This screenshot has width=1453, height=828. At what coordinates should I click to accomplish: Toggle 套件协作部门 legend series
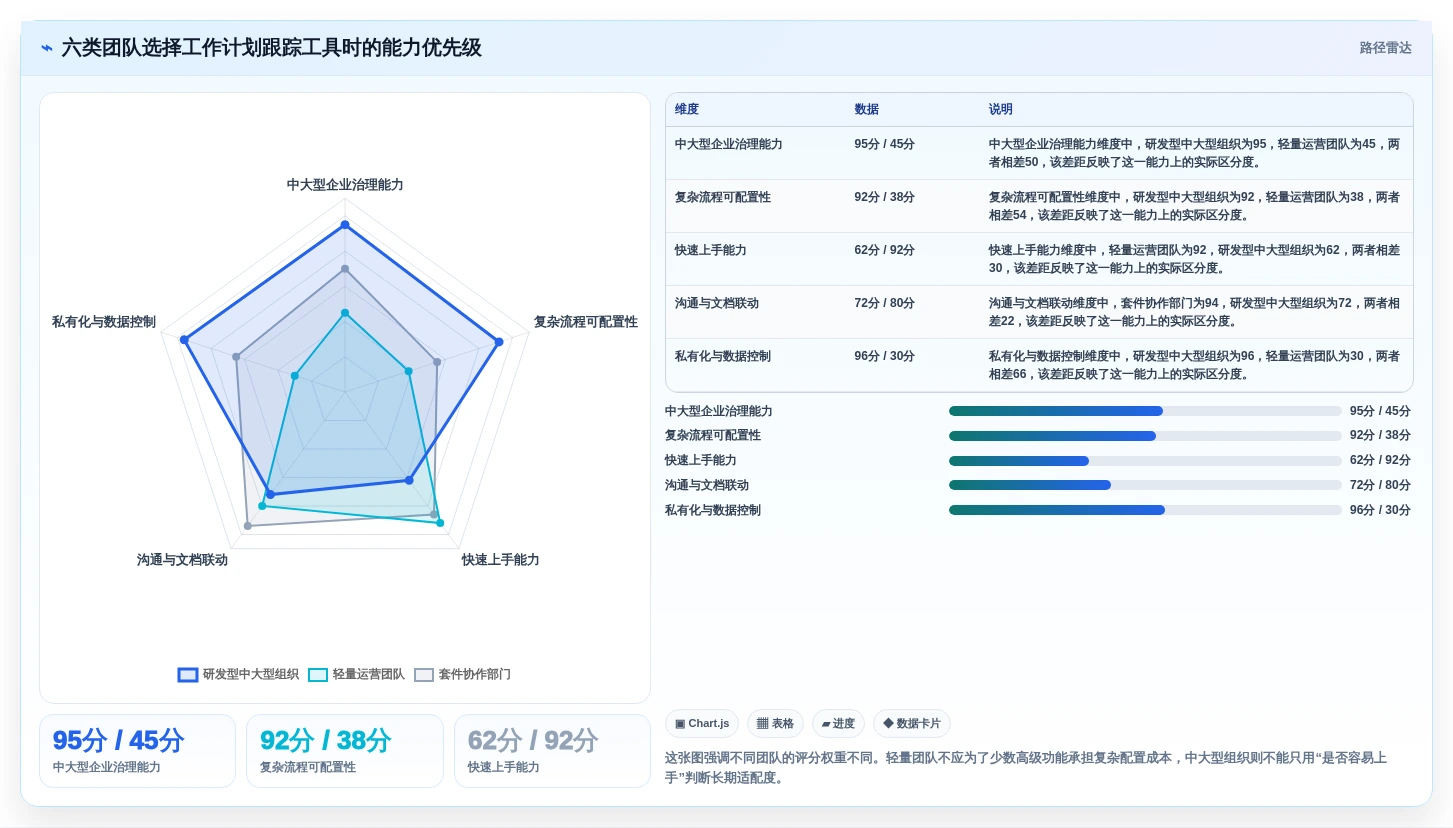click(462, 675)
